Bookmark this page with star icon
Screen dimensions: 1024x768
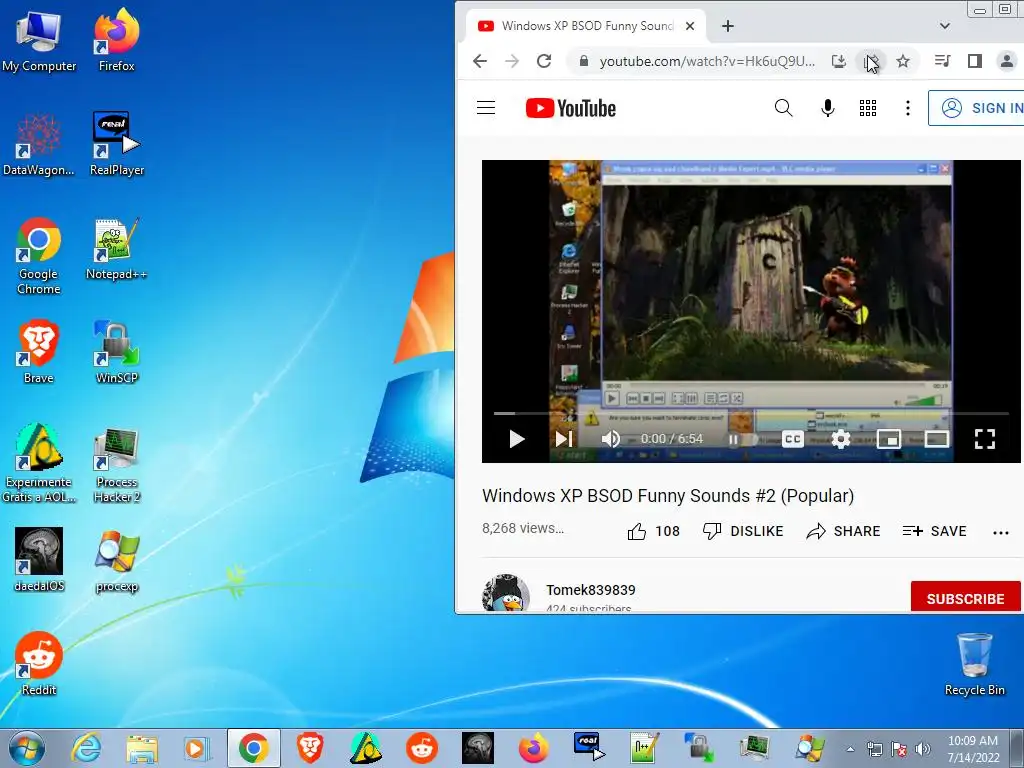903,61
